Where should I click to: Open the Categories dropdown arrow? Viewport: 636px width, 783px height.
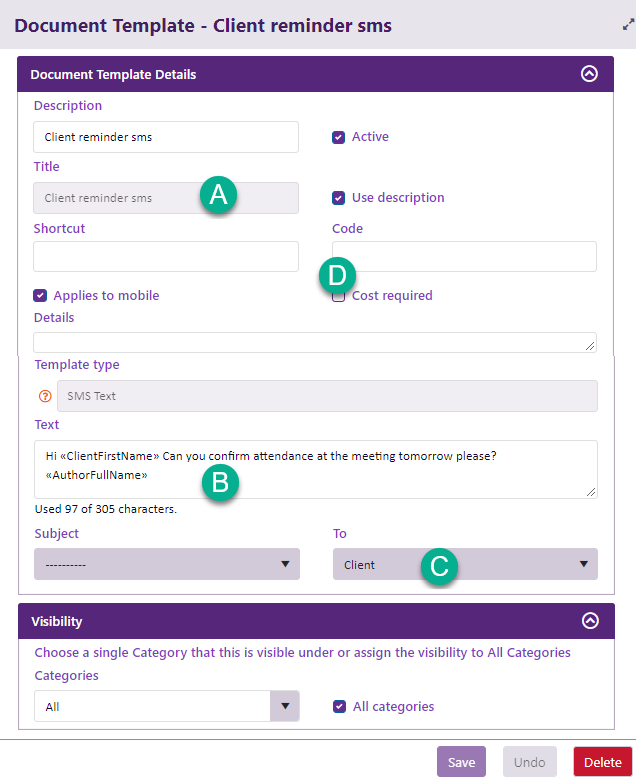click(x=285, y=706)
